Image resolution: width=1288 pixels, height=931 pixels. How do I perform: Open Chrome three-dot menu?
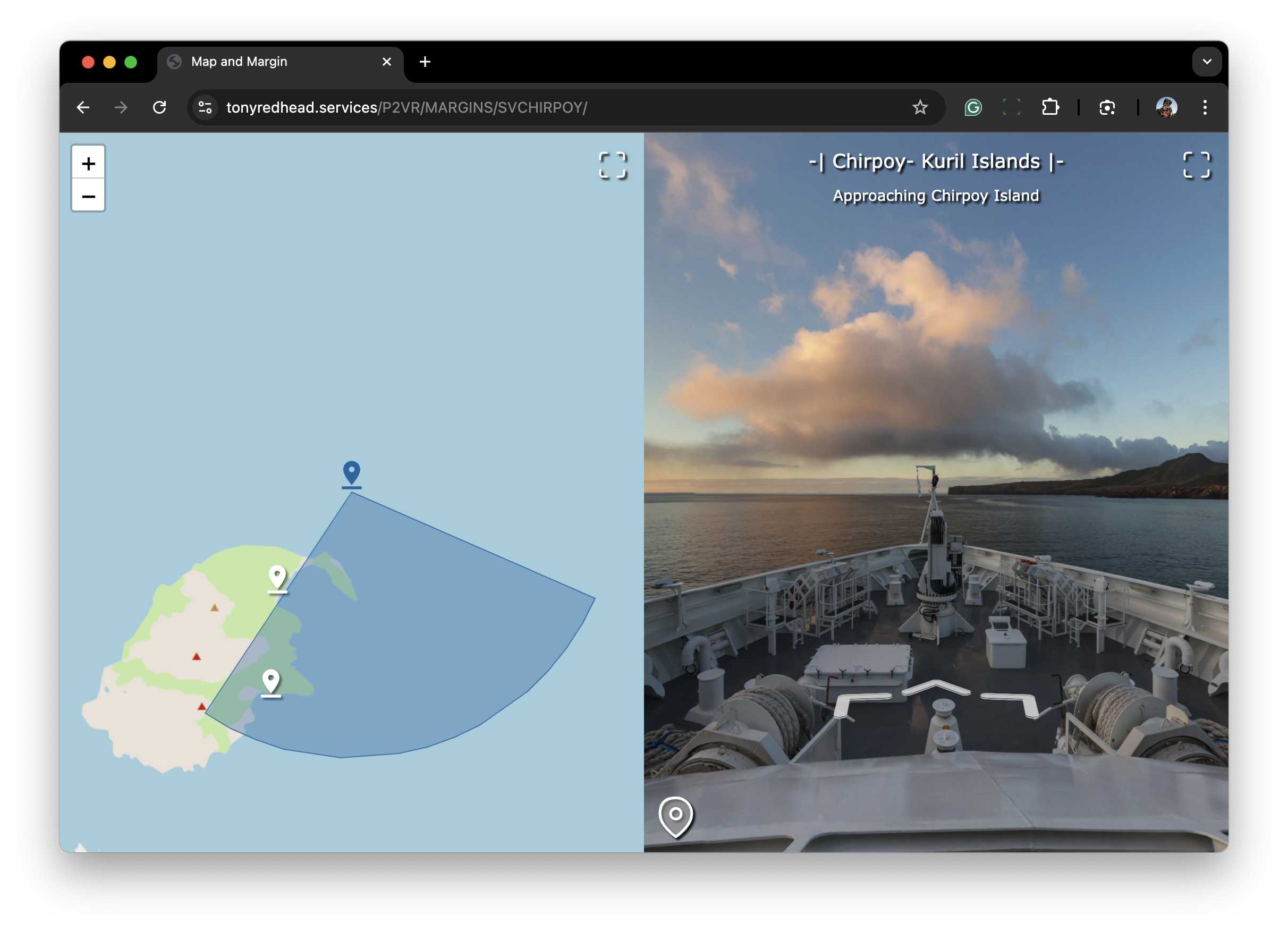pyautogui.click(x=1205, y=107)
